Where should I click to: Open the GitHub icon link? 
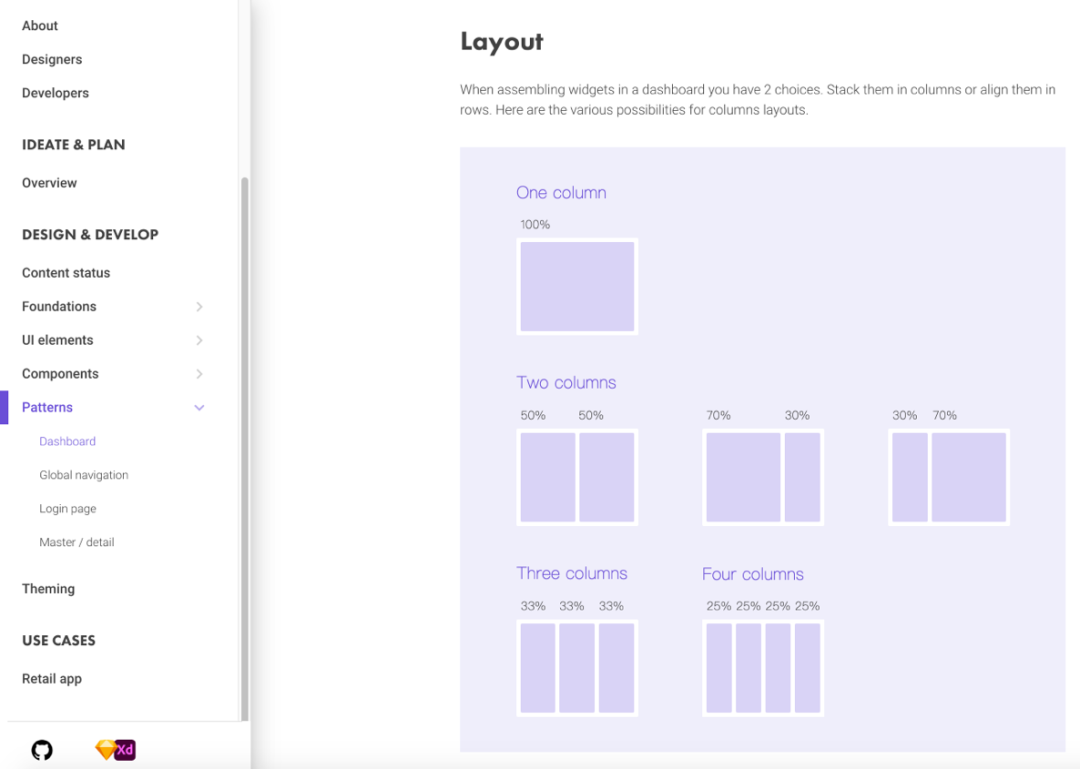(42, 749)
